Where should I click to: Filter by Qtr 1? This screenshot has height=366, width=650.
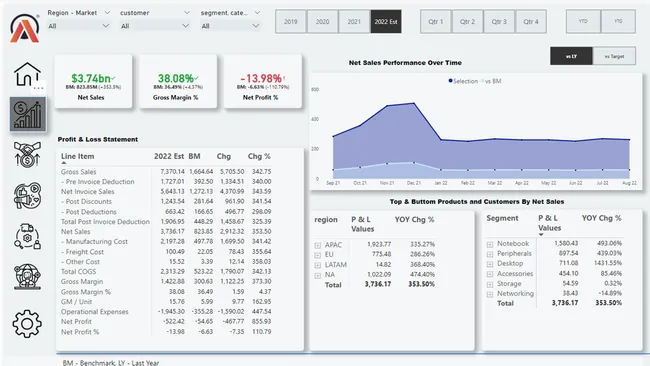436,22
